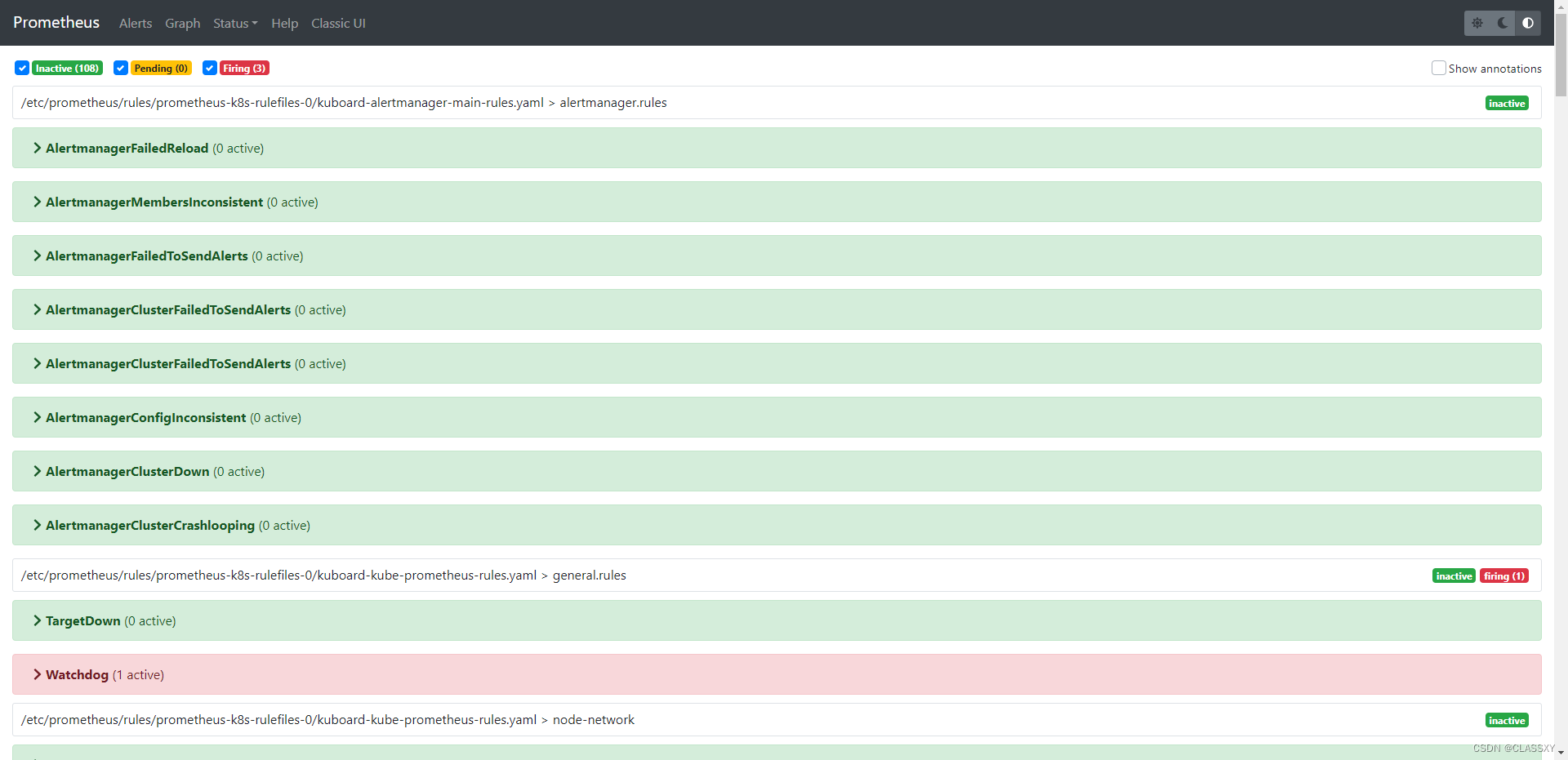Enable the Show annotations checkbox
Image resolution: width=1568 pixels, height=760 pixels.
tap(1439, 68)
